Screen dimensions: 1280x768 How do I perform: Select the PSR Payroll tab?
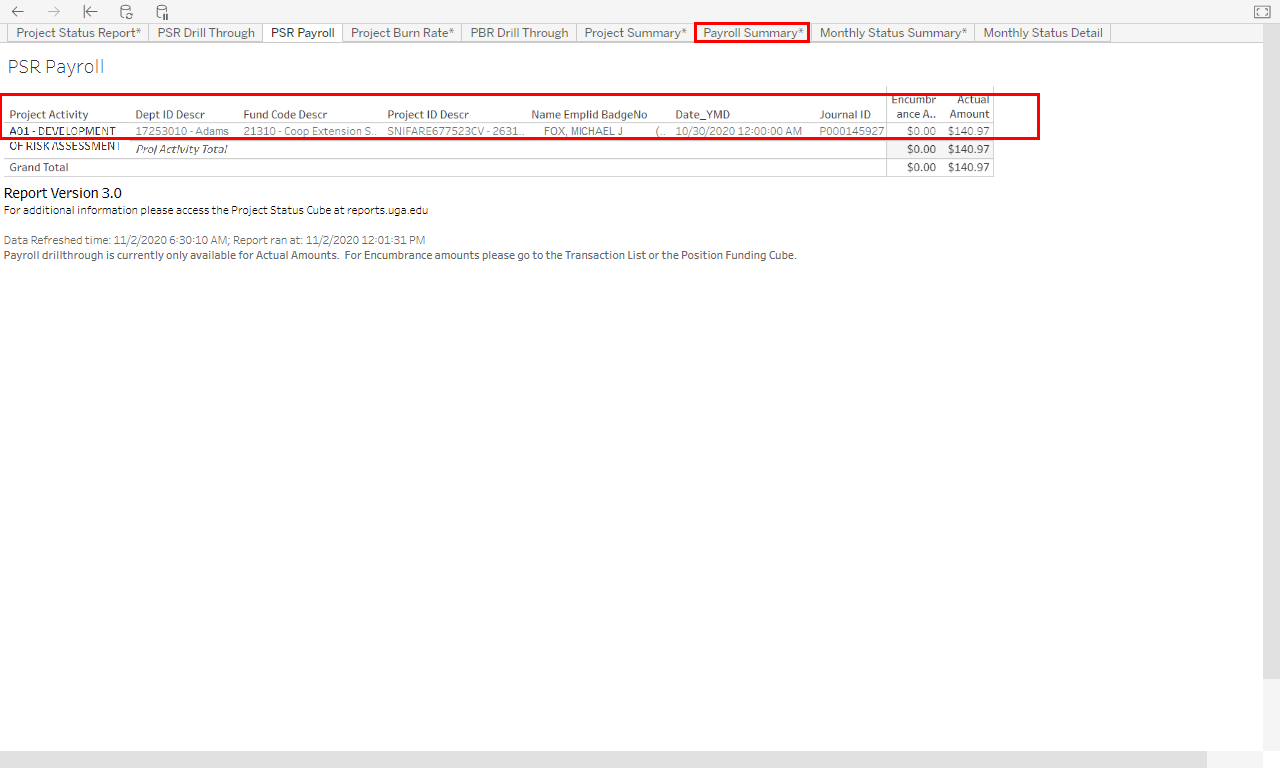303,33
